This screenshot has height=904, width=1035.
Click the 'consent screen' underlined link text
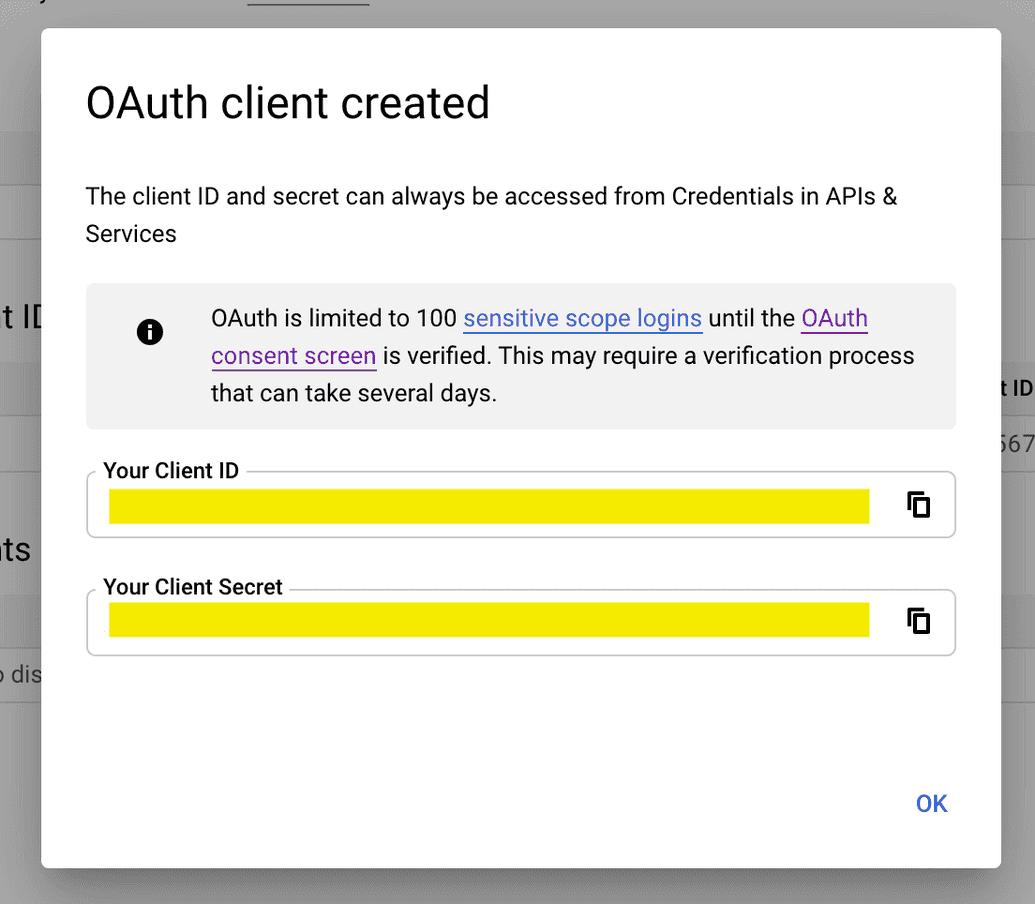click(294, 356)
